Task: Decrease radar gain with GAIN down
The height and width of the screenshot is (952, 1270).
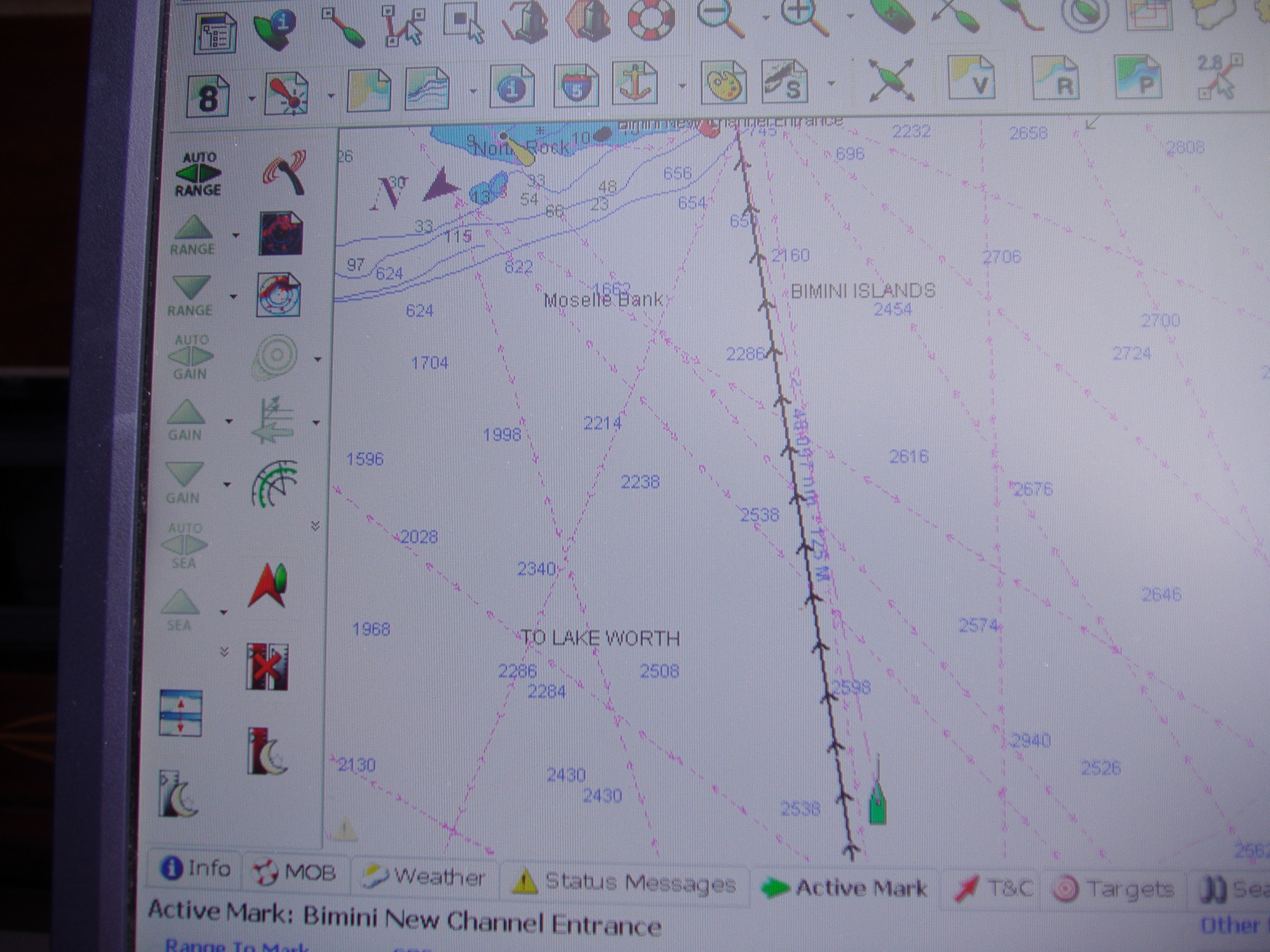Action: [x=184, y=483]
